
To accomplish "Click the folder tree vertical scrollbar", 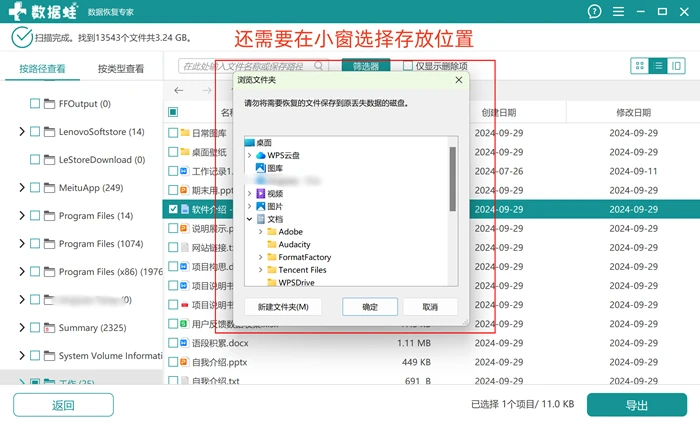I will coord(453,179).
